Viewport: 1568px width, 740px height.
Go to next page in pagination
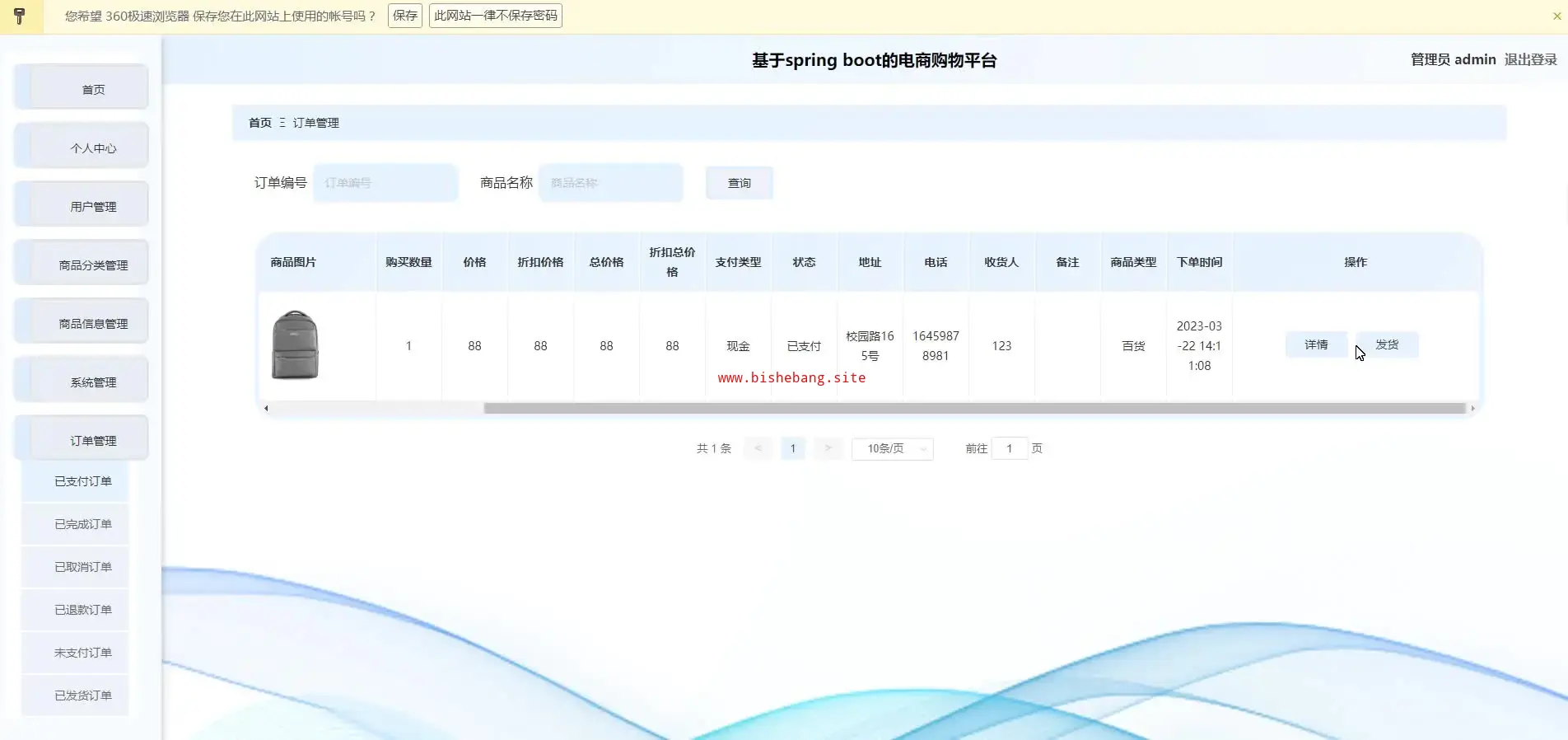pyautogui.click(x=828, y=448)
